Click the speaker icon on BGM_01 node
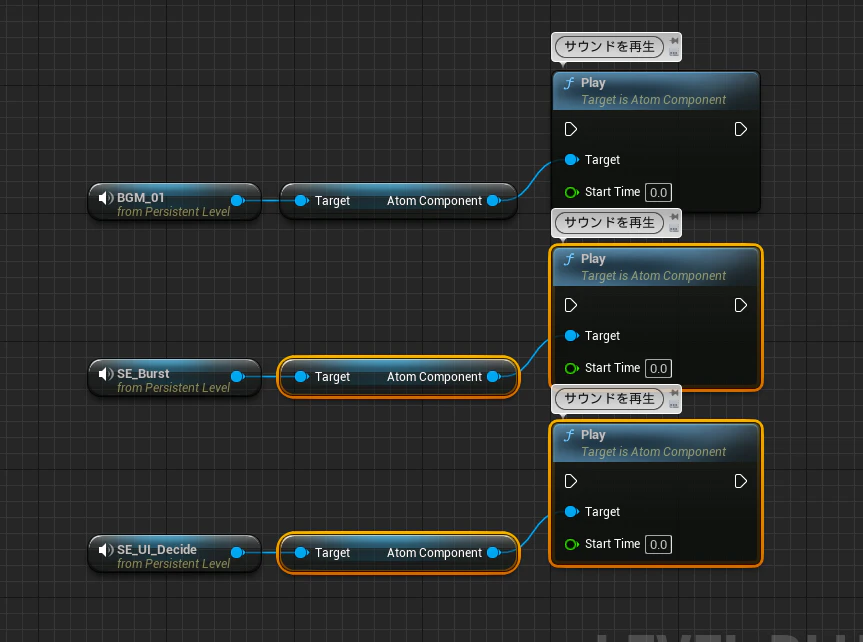This screenshot has width=863, height=642. click(106, 198)
